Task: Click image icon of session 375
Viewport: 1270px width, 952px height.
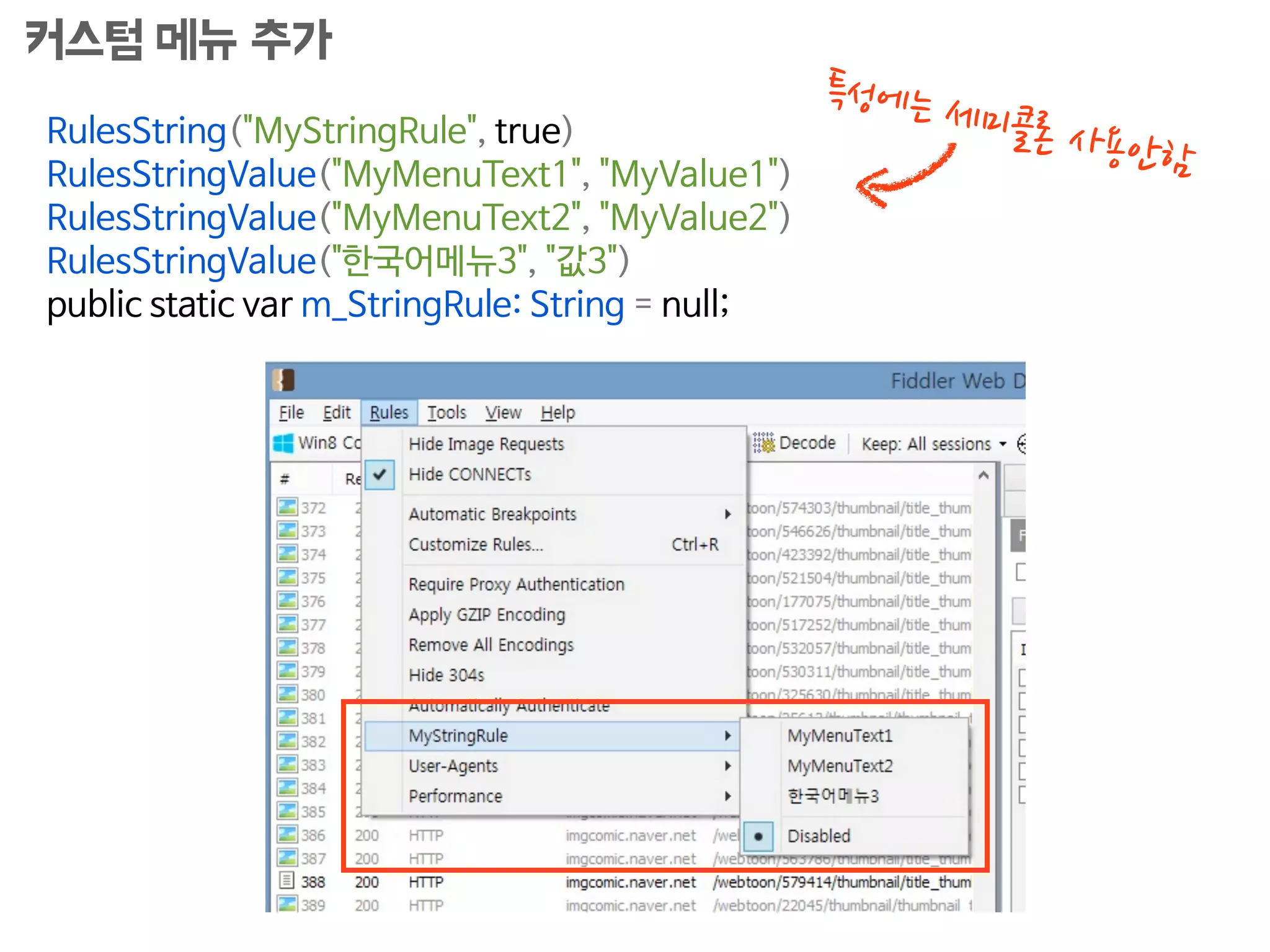Action: click(x=286, y=577)
